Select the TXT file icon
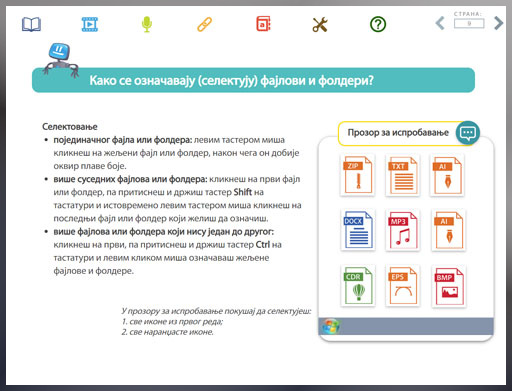The image size is (512, 391). tap(402, 175)
